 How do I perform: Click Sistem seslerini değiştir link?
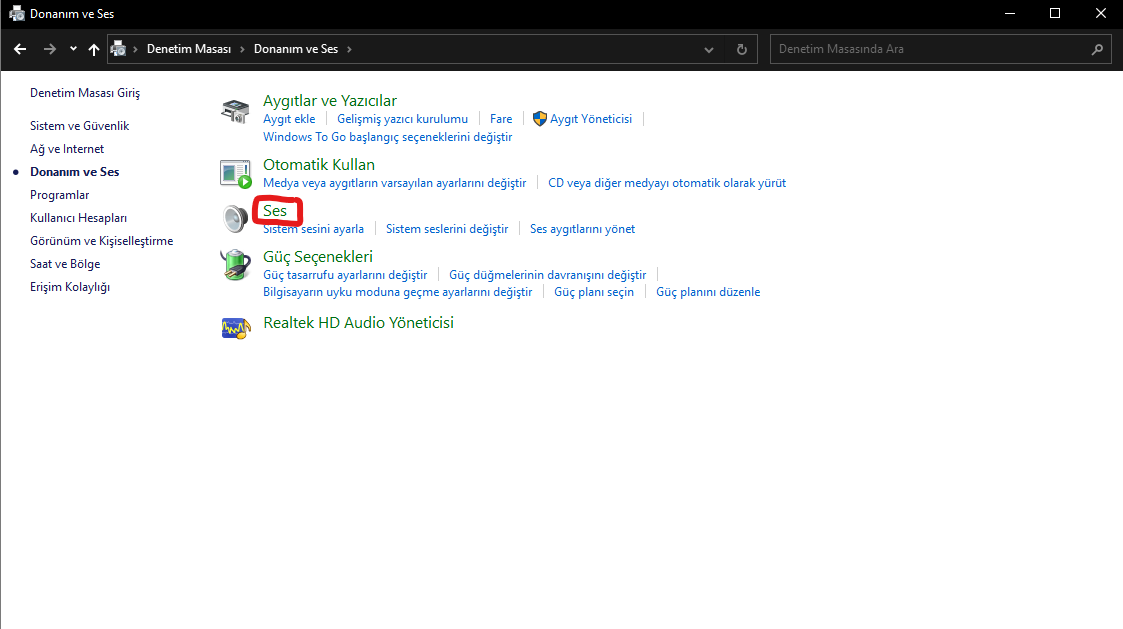(x=447, y=229)
